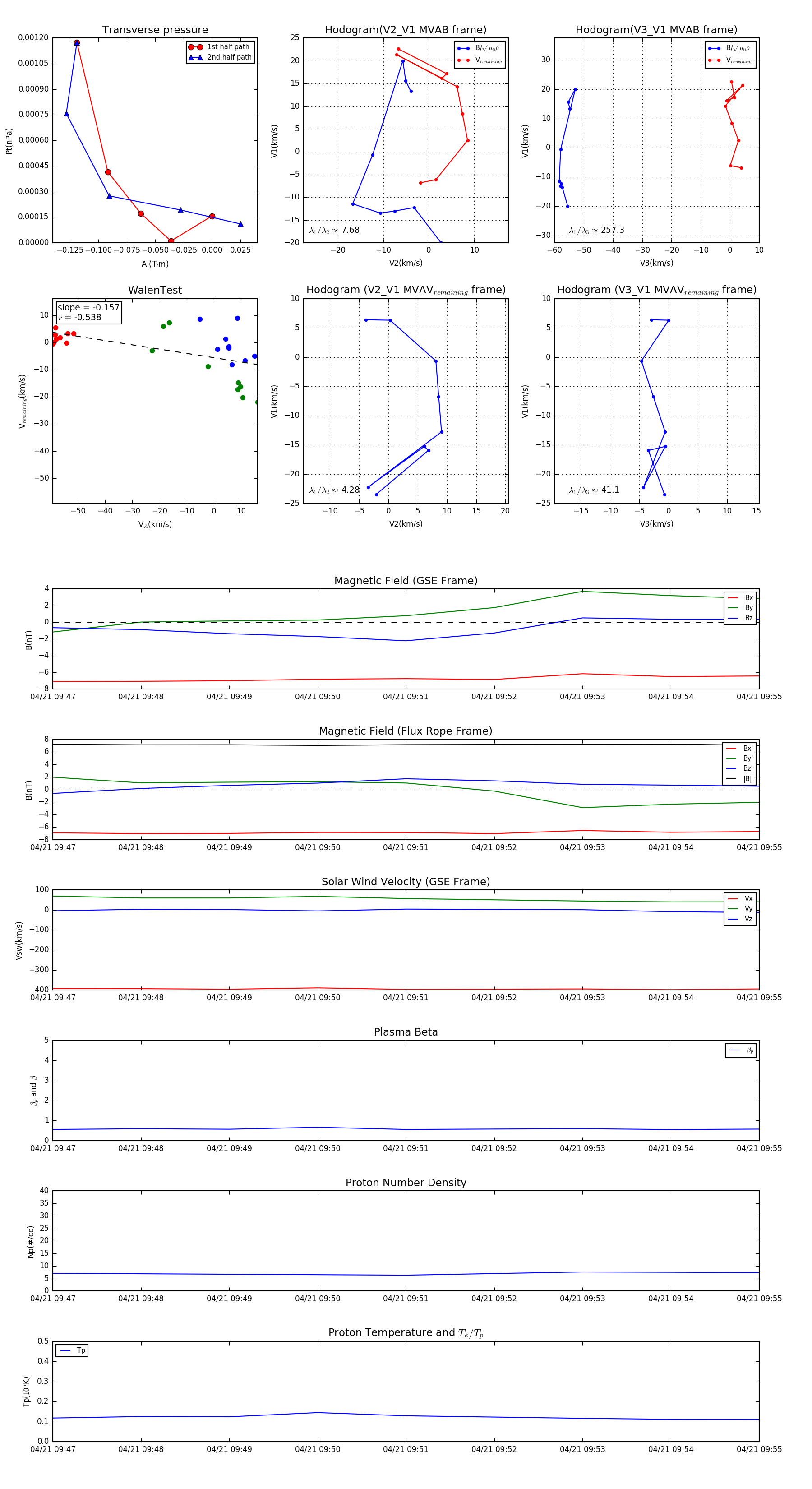Click the eigenvalue ratio annotation 7.68
Viewport: 812px width, 1489px height.
[335, 230]
